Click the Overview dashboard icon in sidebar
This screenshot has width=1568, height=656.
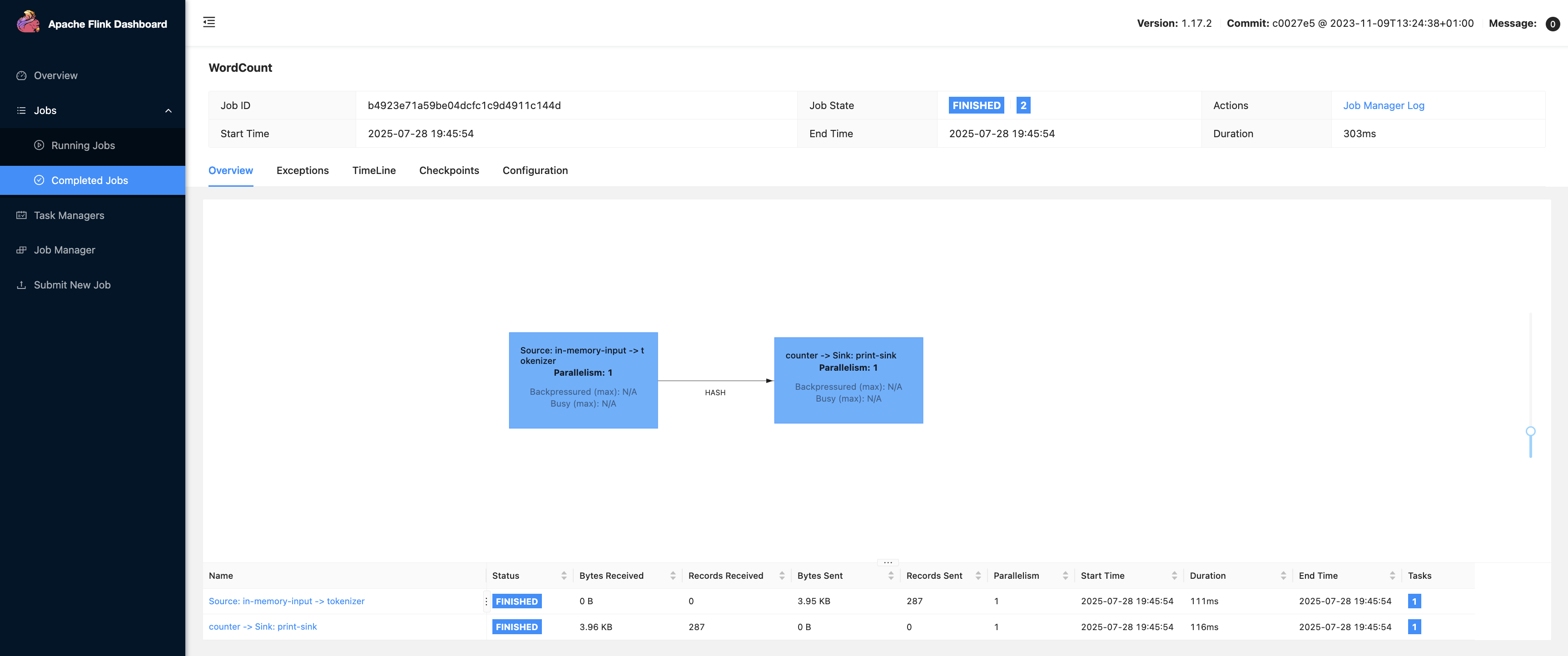click(21, 75)
